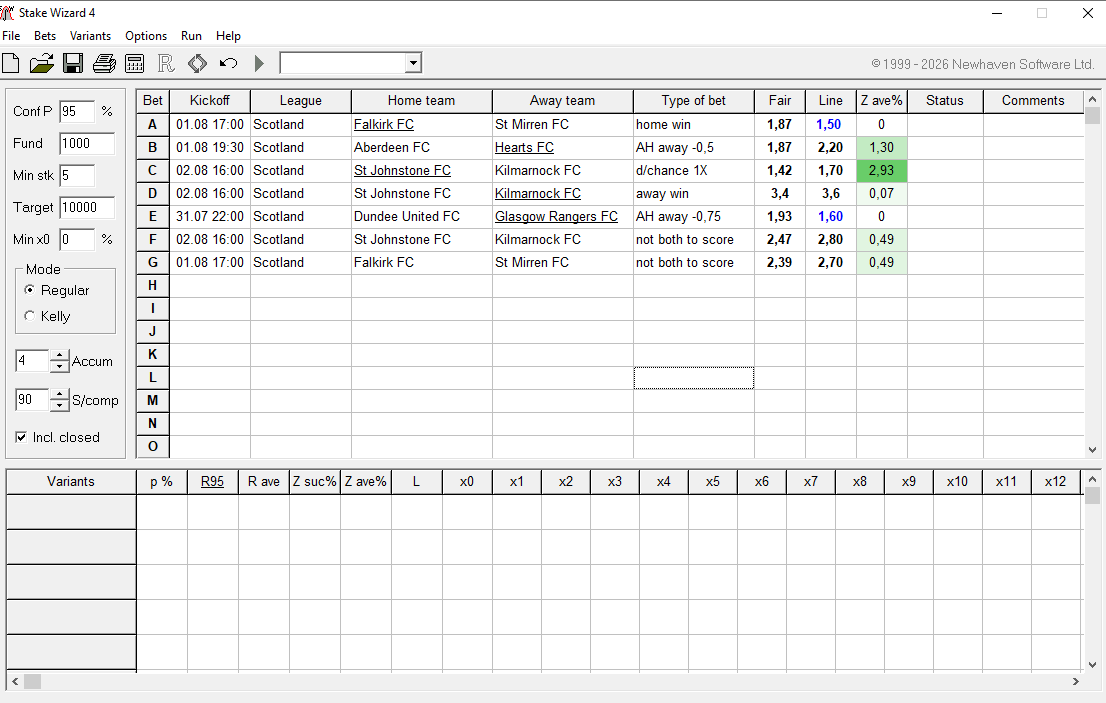
Task: Click the Status column header
Action: pos(944,101)
